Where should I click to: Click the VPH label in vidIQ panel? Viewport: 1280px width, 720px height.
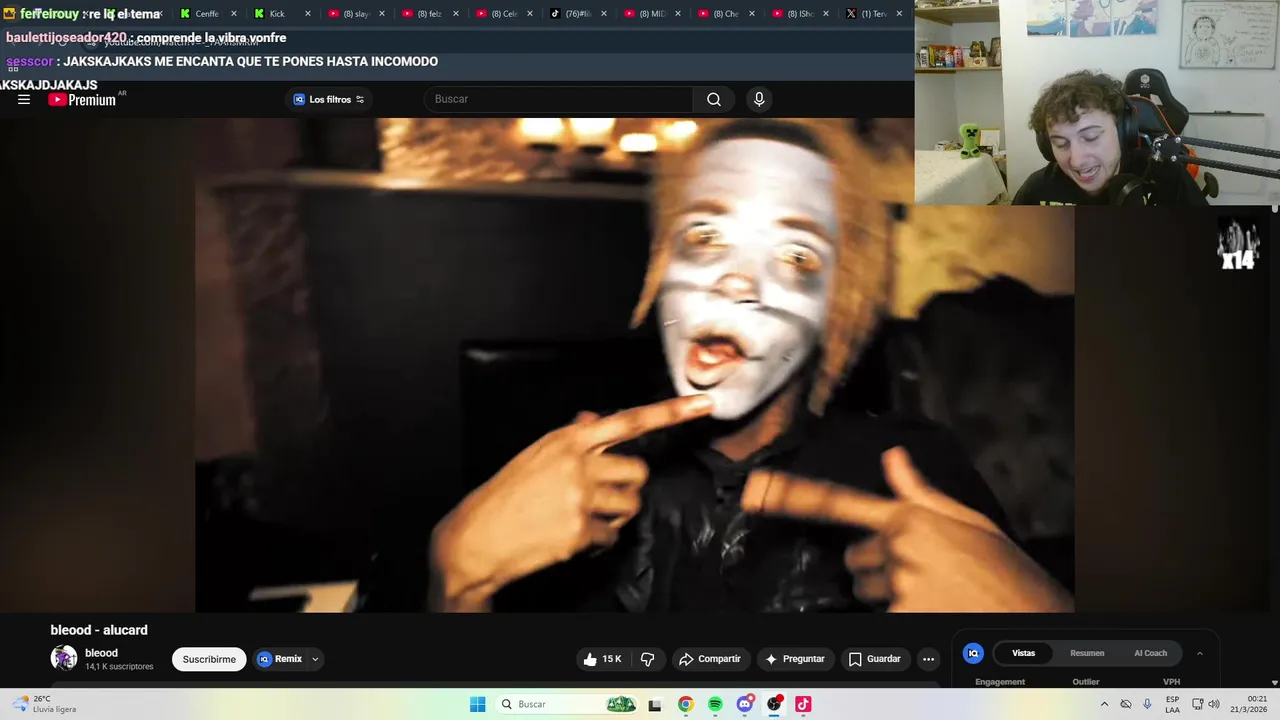[x=1171, y=682]
